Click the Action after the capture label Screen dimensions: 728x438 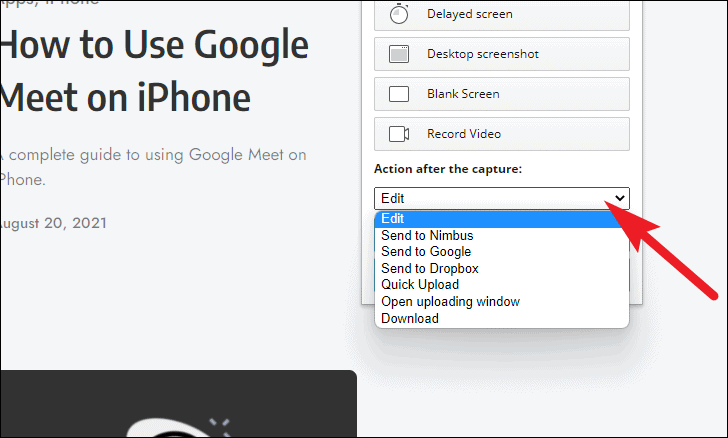point(448,169)
